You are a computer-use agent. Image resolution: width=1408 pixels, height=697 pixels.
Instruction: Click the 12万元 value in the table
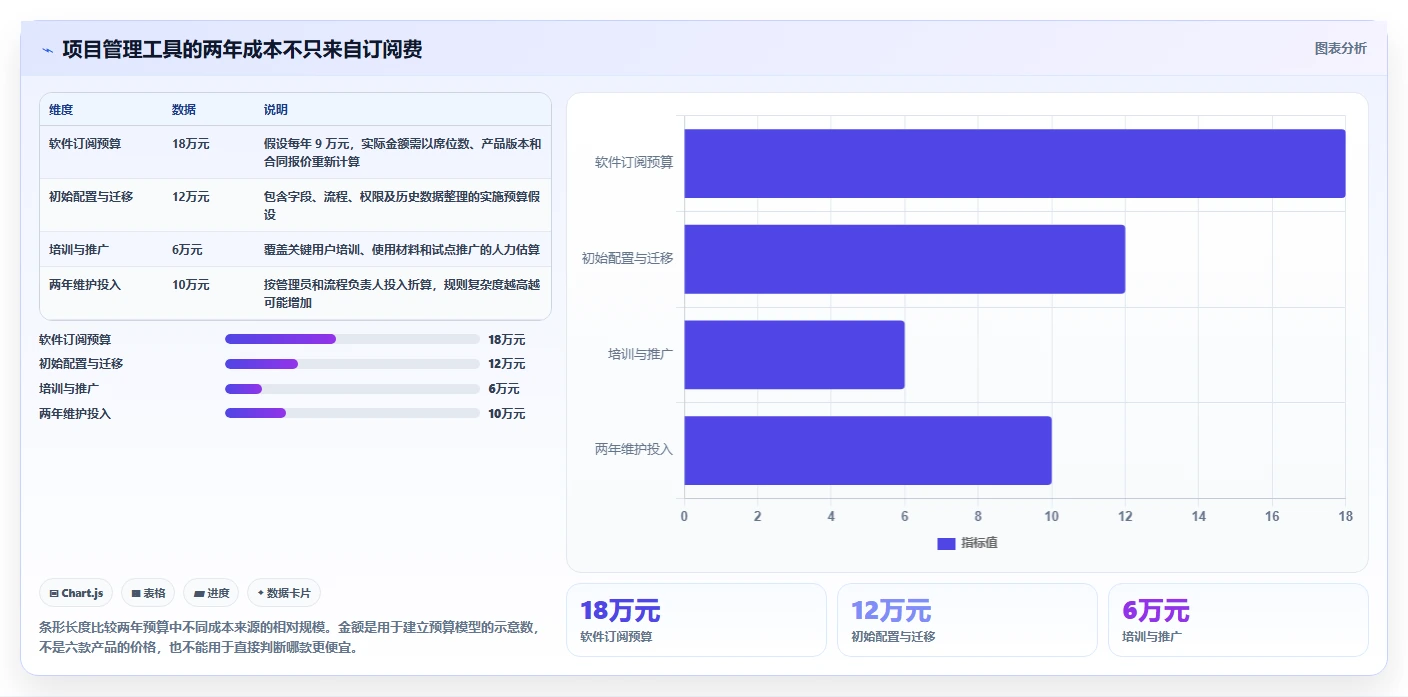[191, 196]
